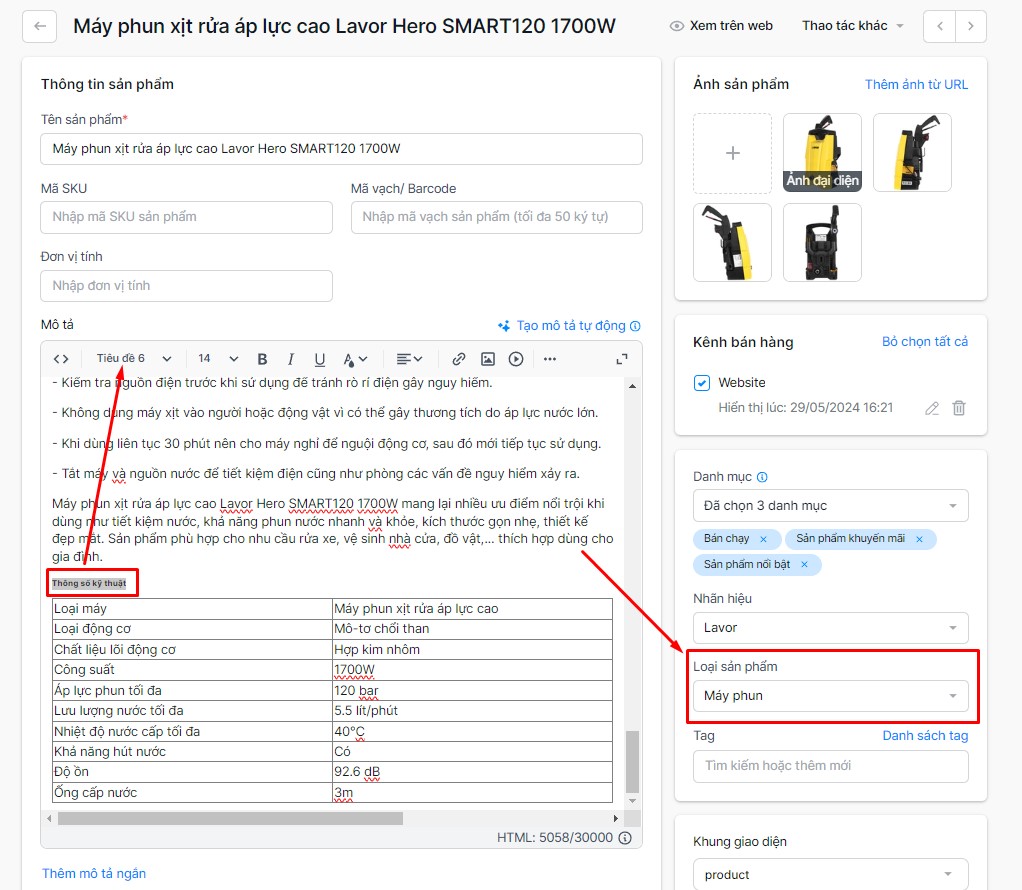Click editor scroll down arrow
The height and width of the screenshot is (890, 1022).
[632, 801]
